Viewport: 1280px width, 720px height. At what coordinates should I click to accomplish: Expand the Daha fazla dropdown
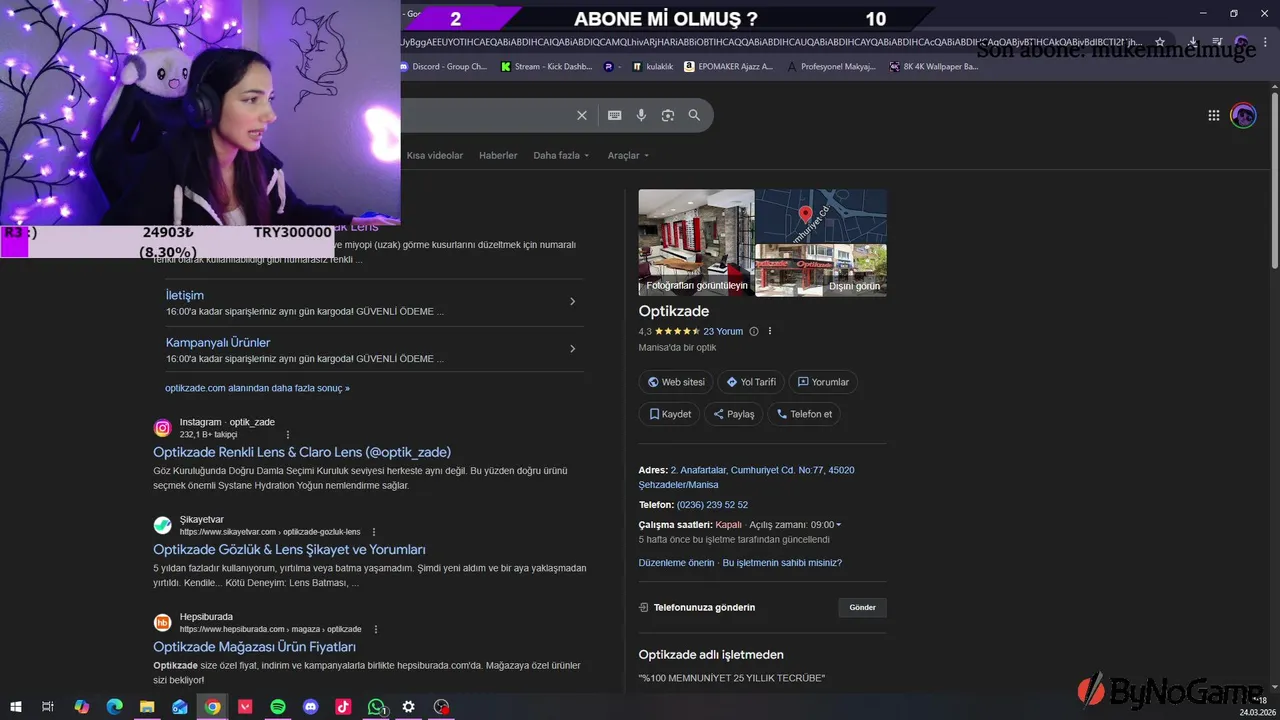pos(561,156)
